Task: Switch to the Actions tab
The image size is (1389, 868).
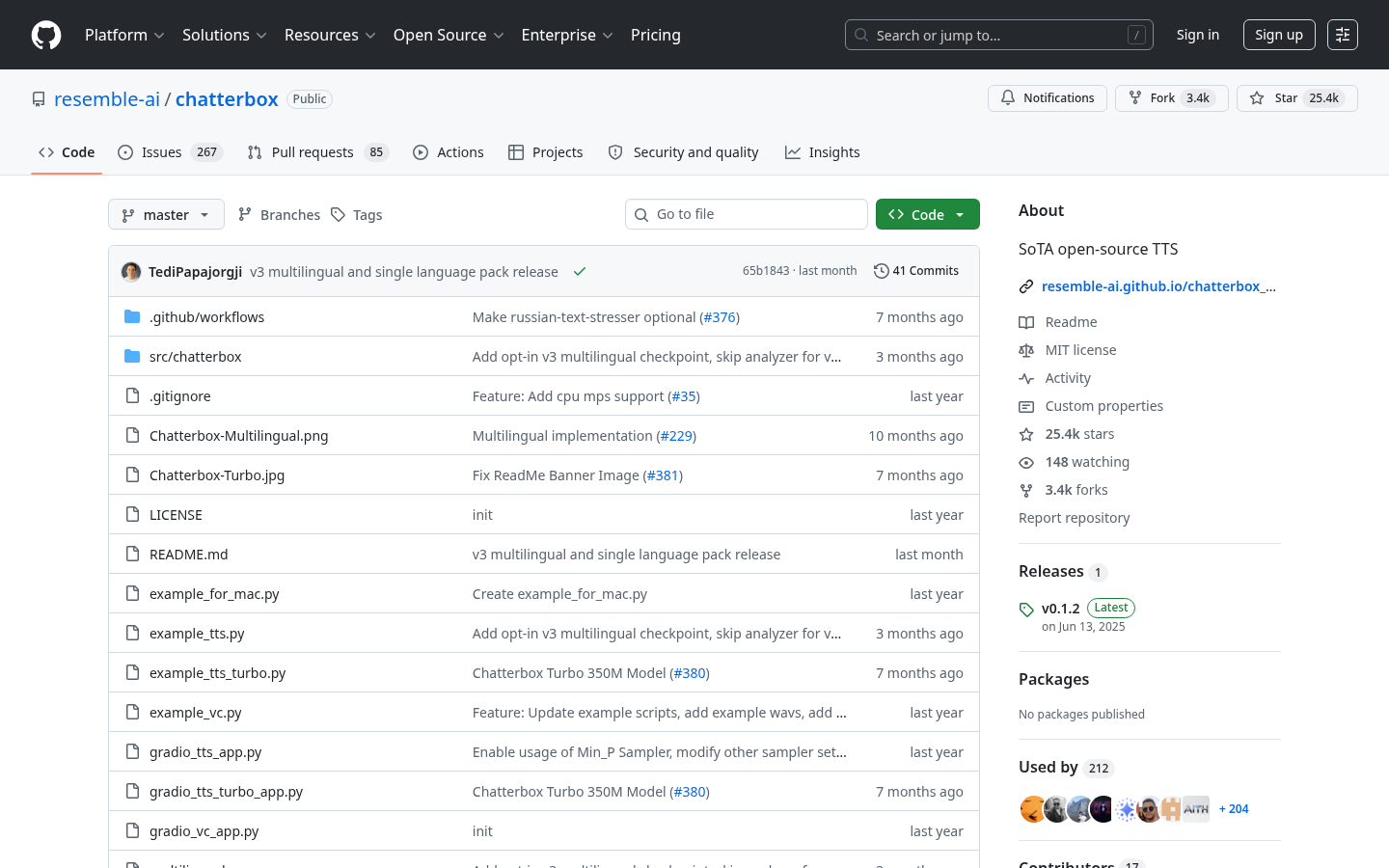Action: click(x=449, y=152)
